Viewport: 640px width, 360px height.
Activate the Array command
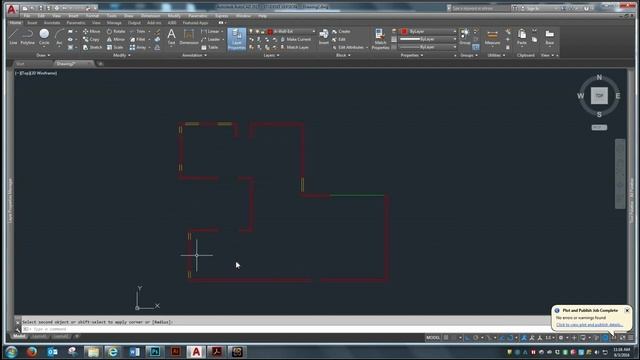[138, 47]
